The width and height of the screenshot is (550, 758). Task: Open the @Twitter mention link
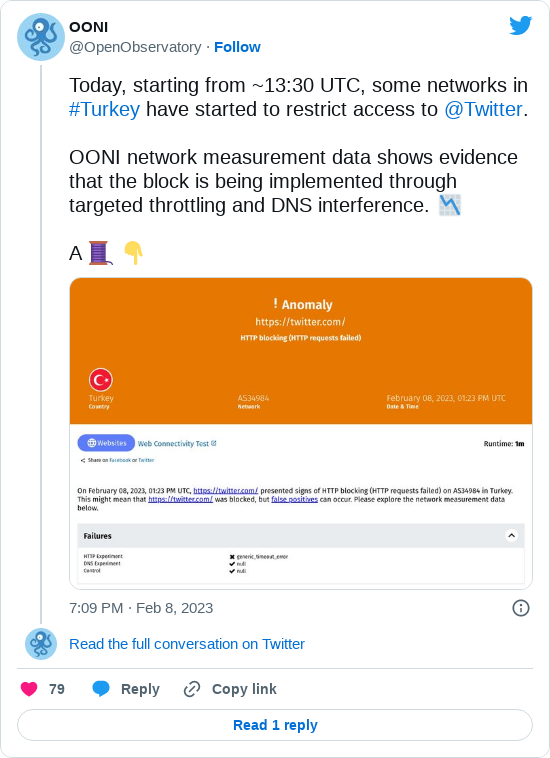pyautogui.click(x=483, y=109)
